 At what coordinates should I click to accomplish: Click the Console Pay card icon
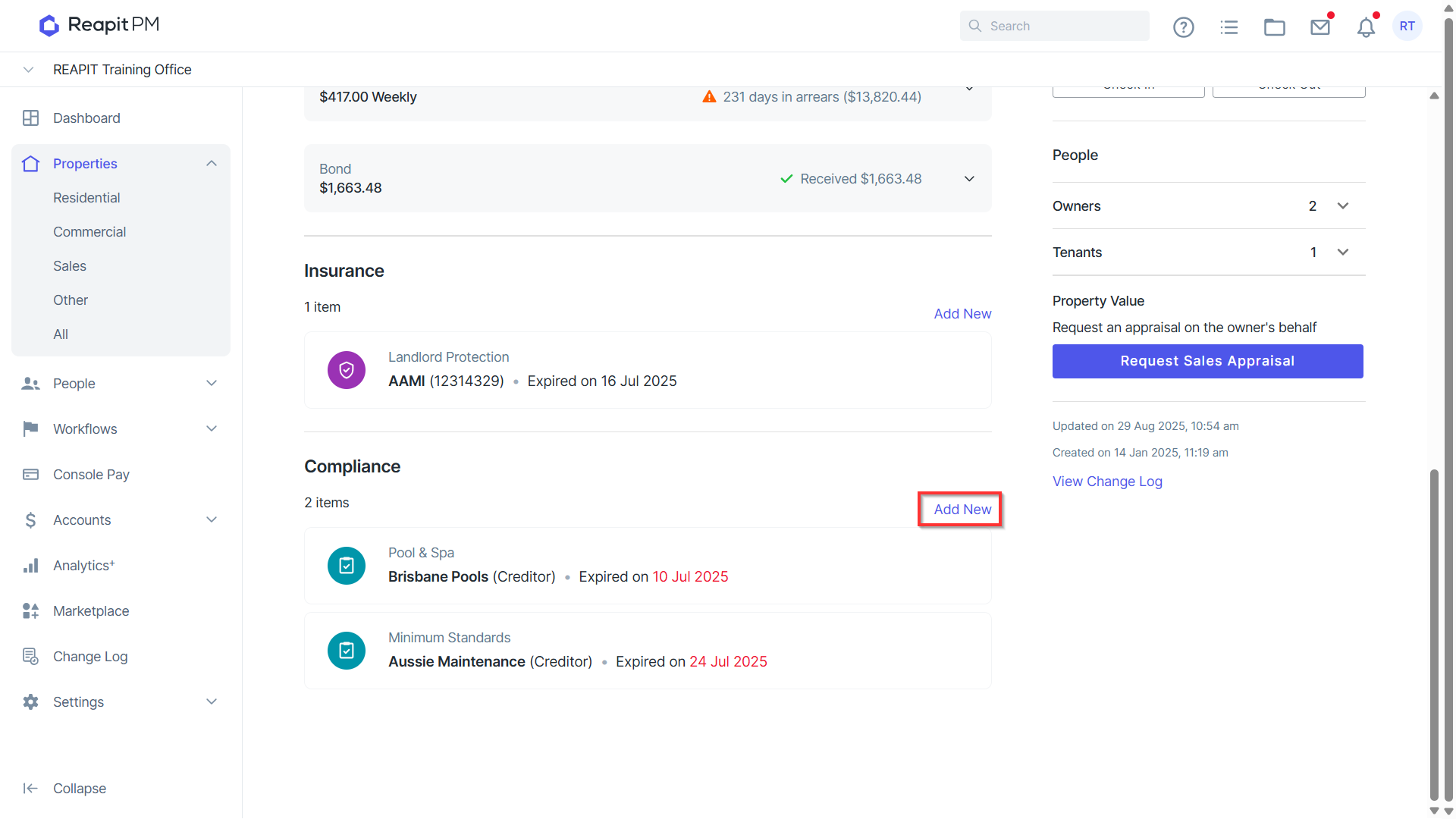tap(31, 475)
